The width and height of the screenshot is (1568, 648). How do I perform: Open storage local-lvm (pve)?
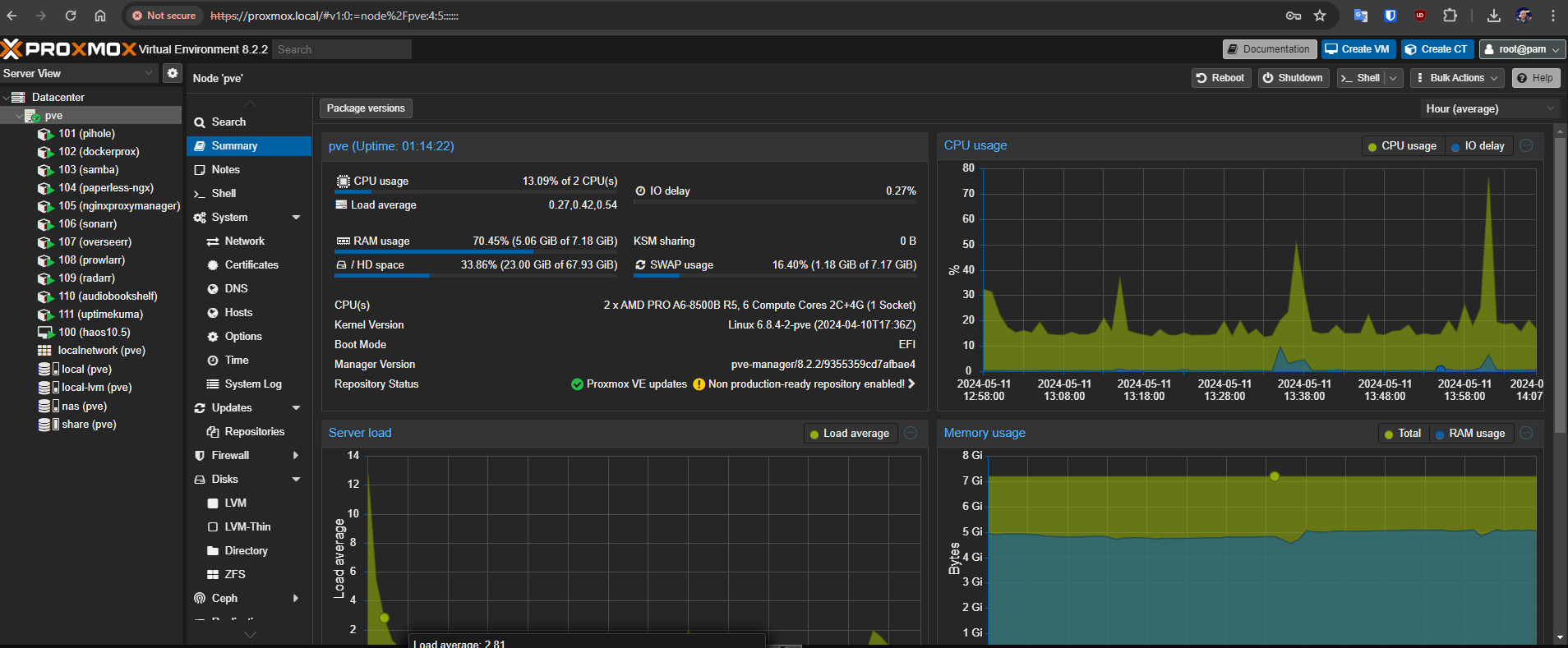96,387
